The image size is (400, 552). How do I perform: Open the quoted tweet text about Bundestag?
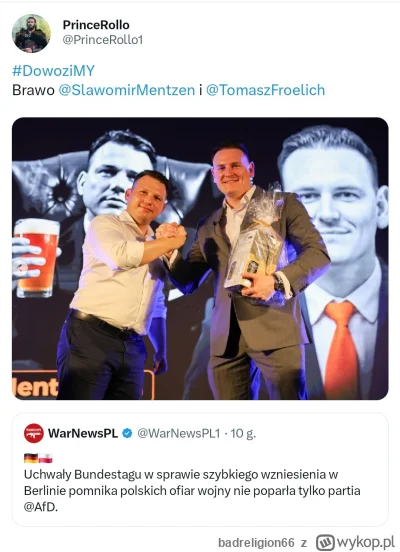pos(192,491)
